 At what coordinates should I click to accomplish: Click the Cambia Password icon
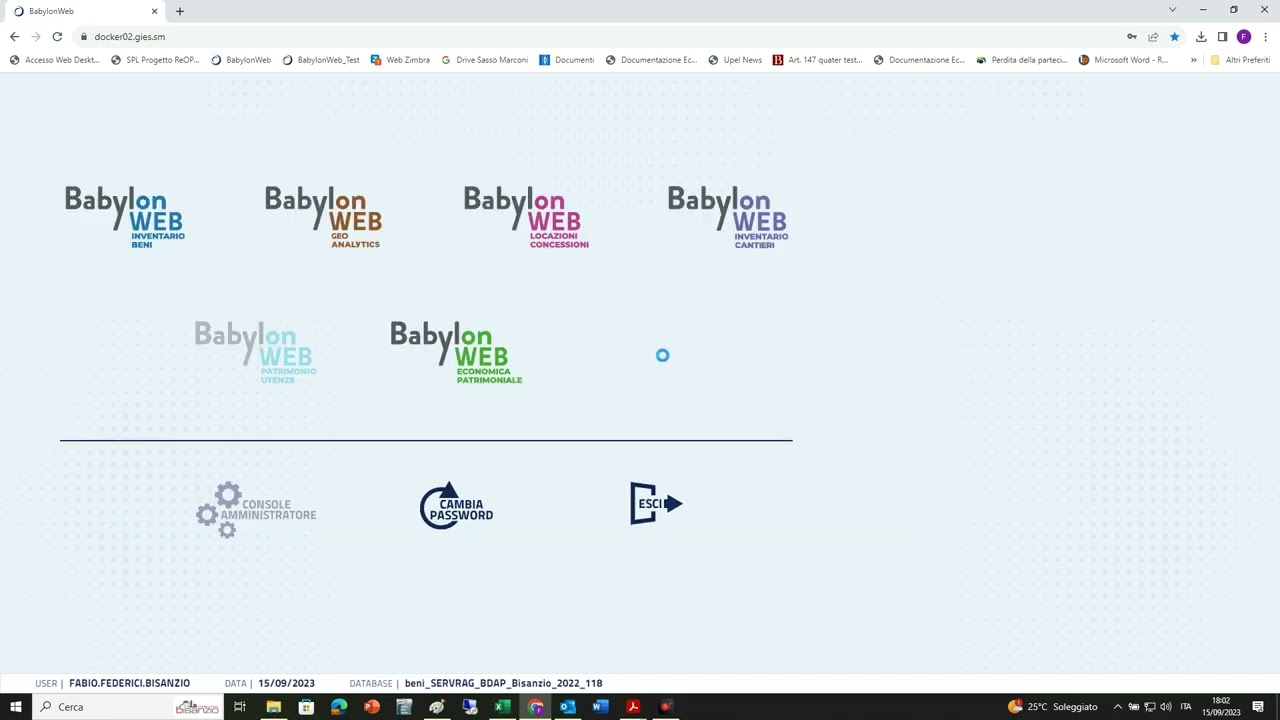click(x=456, y=506)
